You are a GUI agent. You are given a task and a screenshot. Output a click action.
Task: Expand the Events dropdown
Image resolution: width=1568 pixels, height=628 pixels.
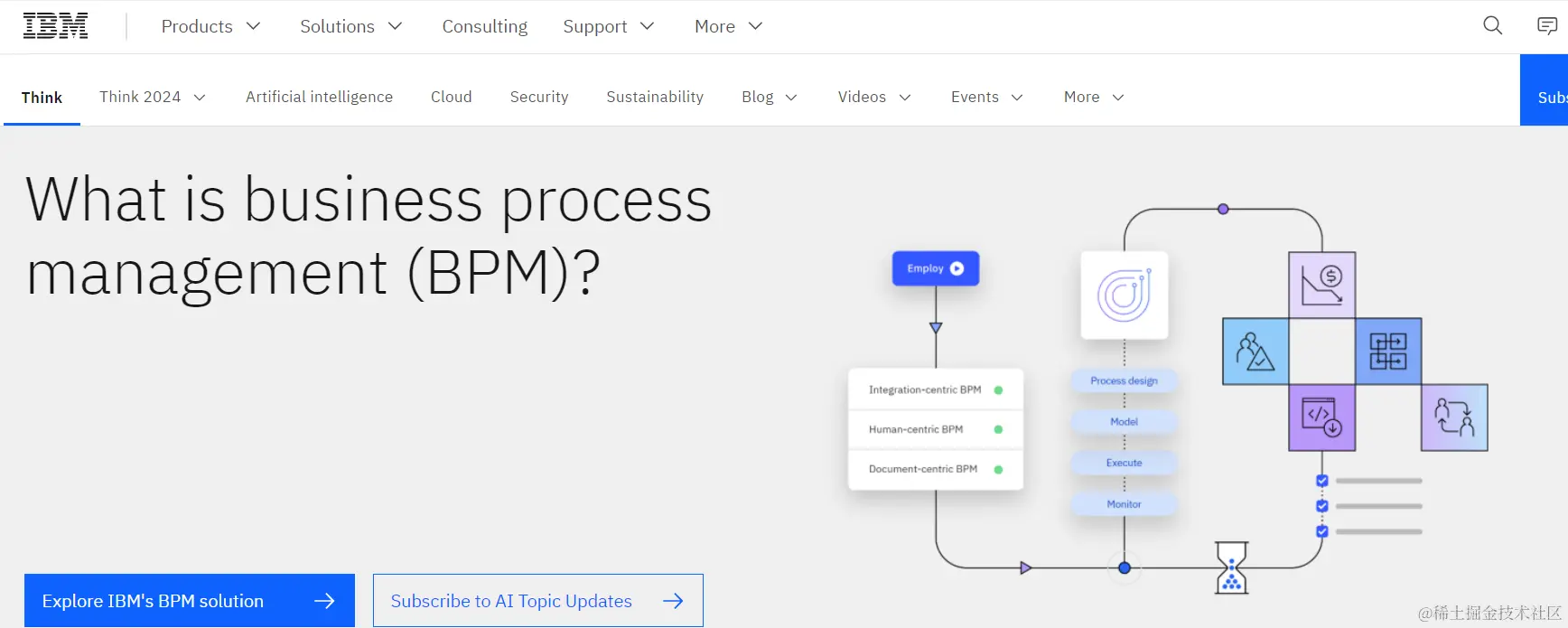(986, 97)
